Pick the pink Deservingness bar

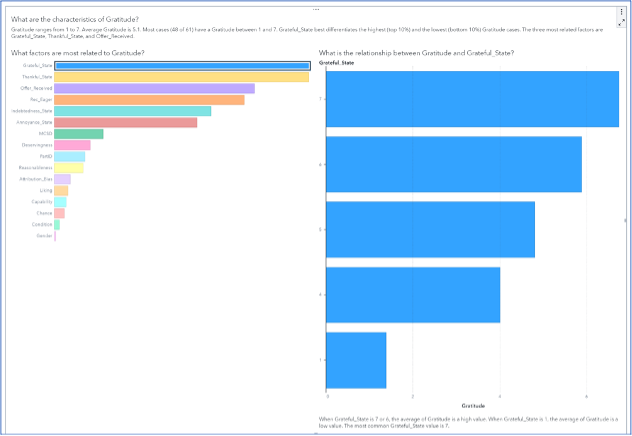click(72, 145)
